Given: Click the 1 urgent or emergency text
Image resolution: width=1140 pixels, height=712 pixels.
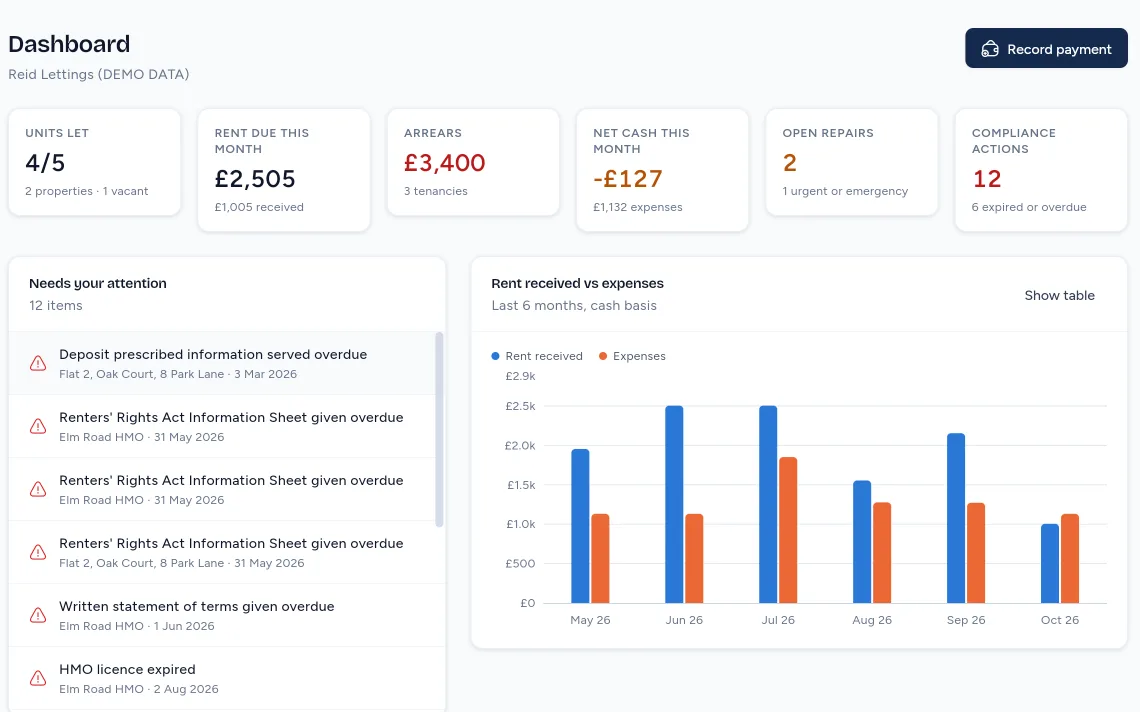Looking at the screenshot, I should (x=845, y=191).
